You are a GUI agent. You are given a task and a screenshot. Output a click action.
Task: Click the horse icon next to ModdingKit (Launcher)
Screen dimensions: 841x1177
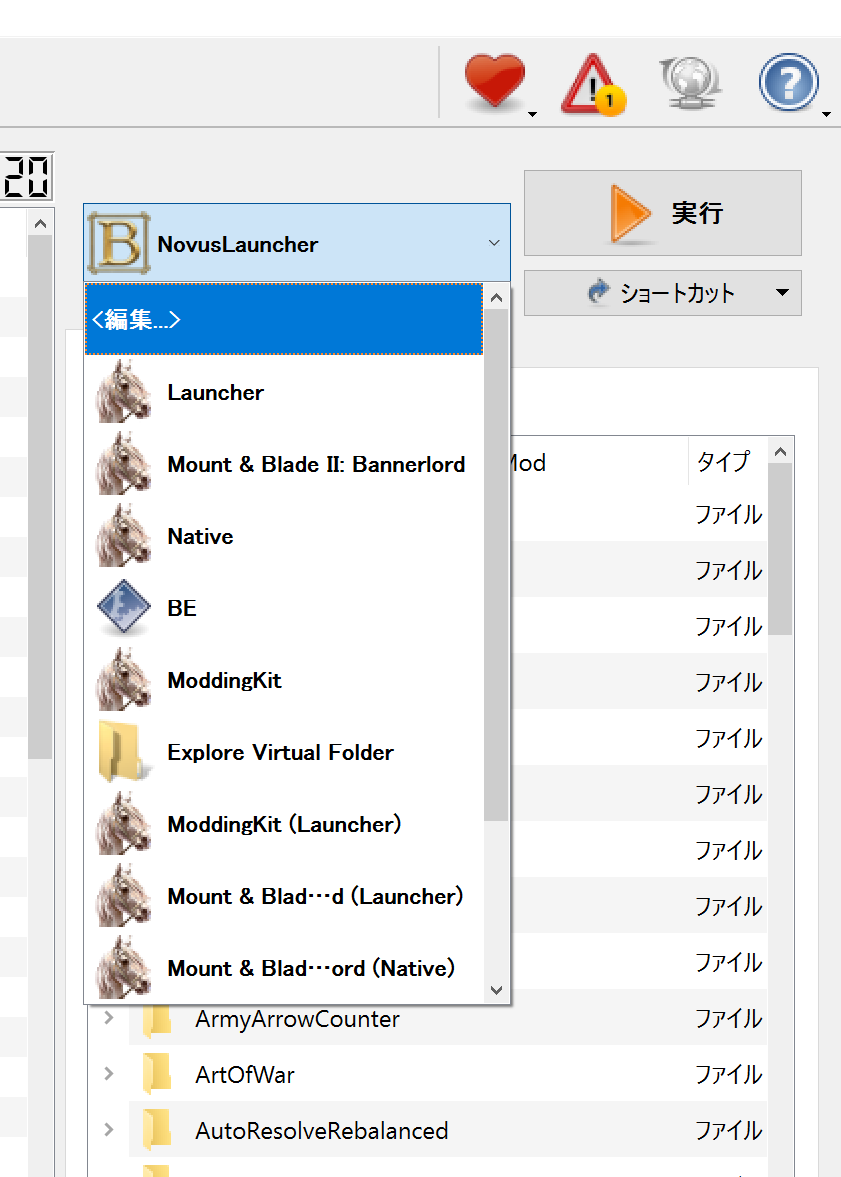click(x=124, y=823)
